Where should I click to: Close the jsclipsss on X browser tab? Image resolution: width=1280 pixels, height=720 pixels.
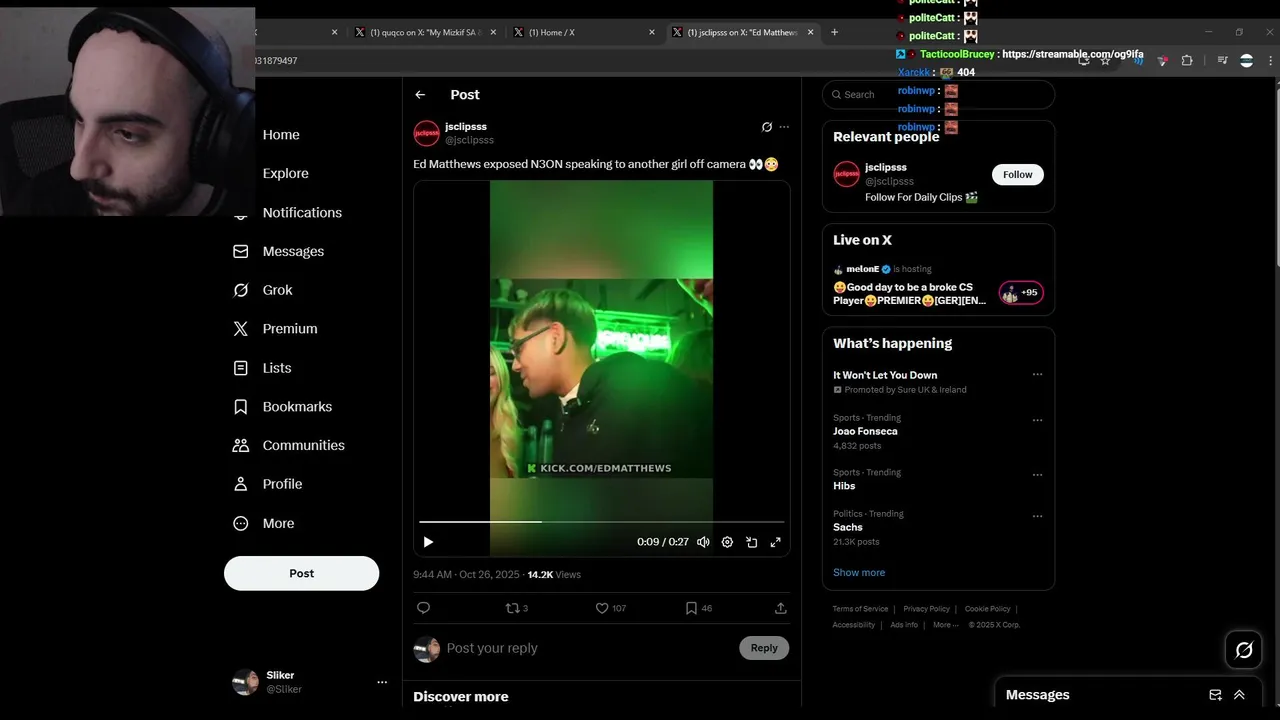(810, 32)
